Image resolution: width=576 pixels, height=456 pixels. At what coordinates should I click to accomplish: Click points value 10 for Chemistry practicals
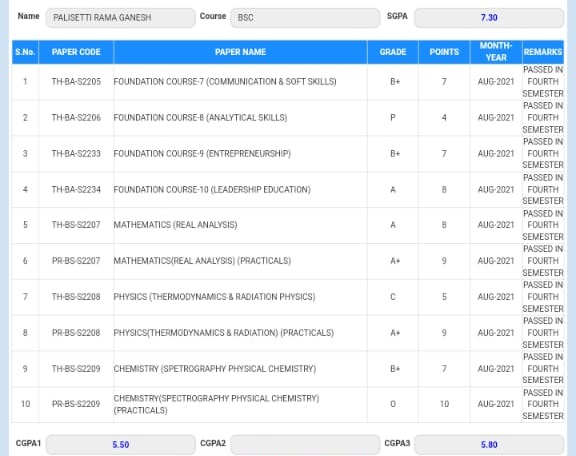point(444,404)
